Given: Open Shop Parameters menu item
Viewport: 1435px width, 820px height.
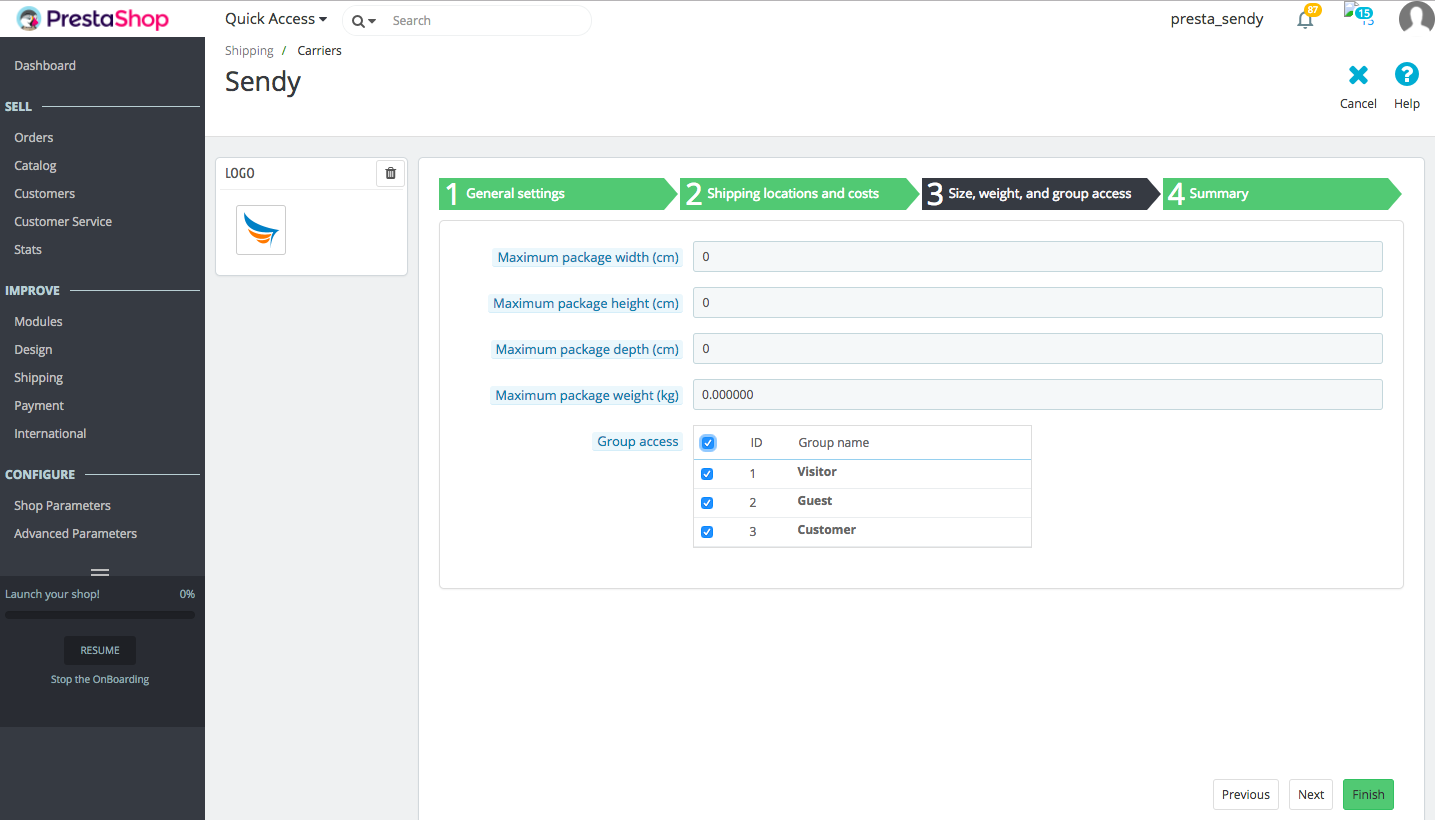Looking at the screenshot, I should (62, 505).
